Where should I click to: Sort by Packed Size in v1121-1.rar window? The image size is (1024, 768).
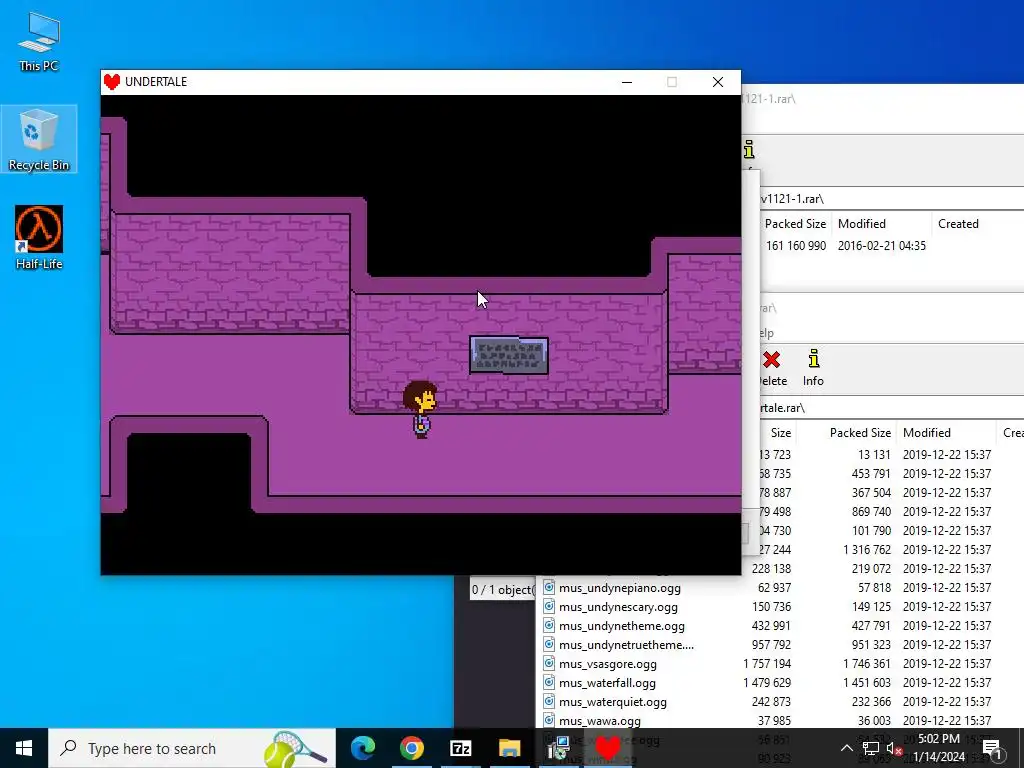(795, 223)
